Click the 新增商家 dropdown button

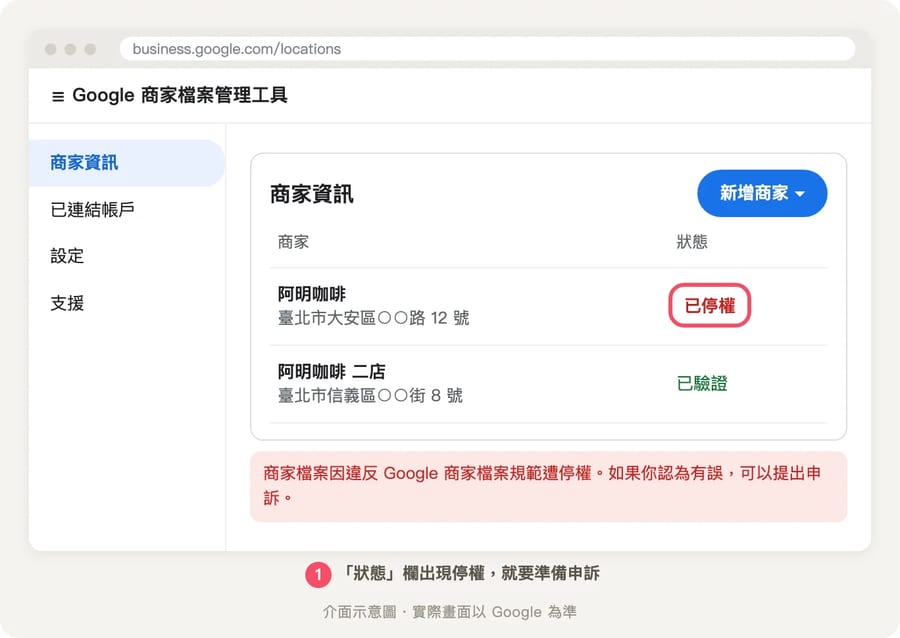tap(762, 193)
